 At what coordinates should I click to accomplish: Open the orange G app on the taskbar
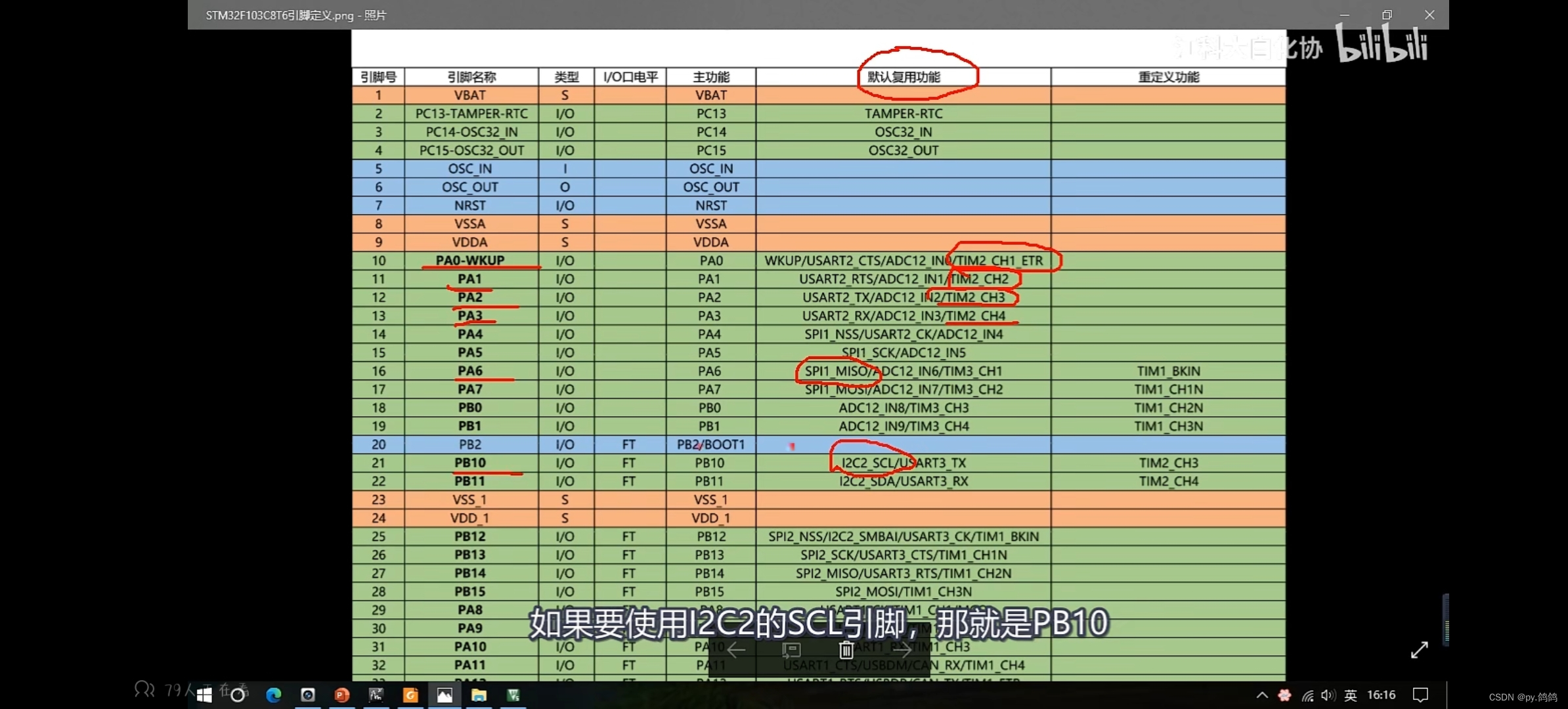[410, 695]
